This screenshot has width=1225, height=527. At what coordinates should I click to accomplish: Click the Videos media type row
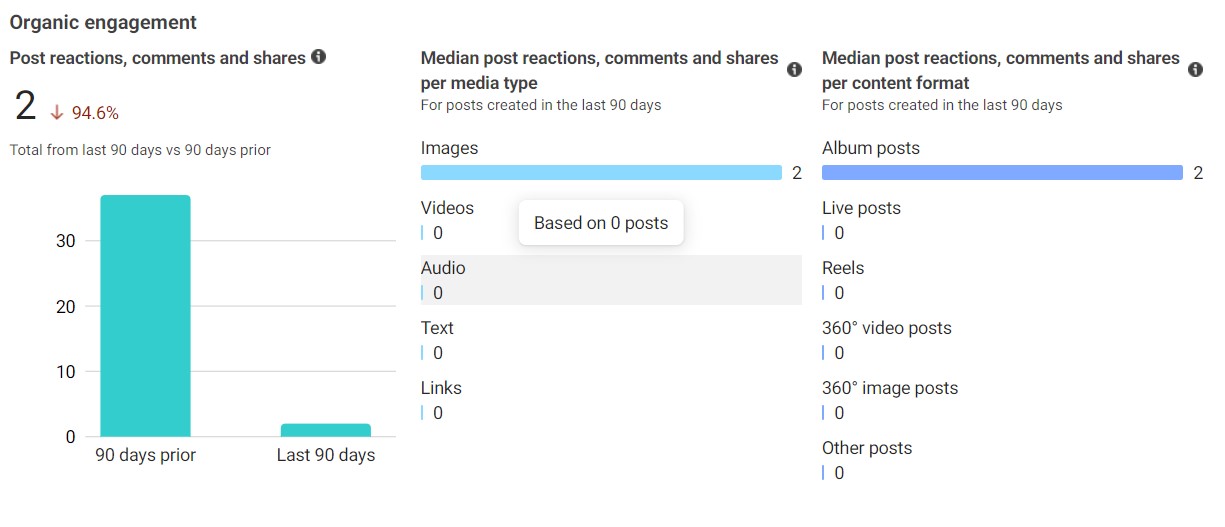[447, 208]
